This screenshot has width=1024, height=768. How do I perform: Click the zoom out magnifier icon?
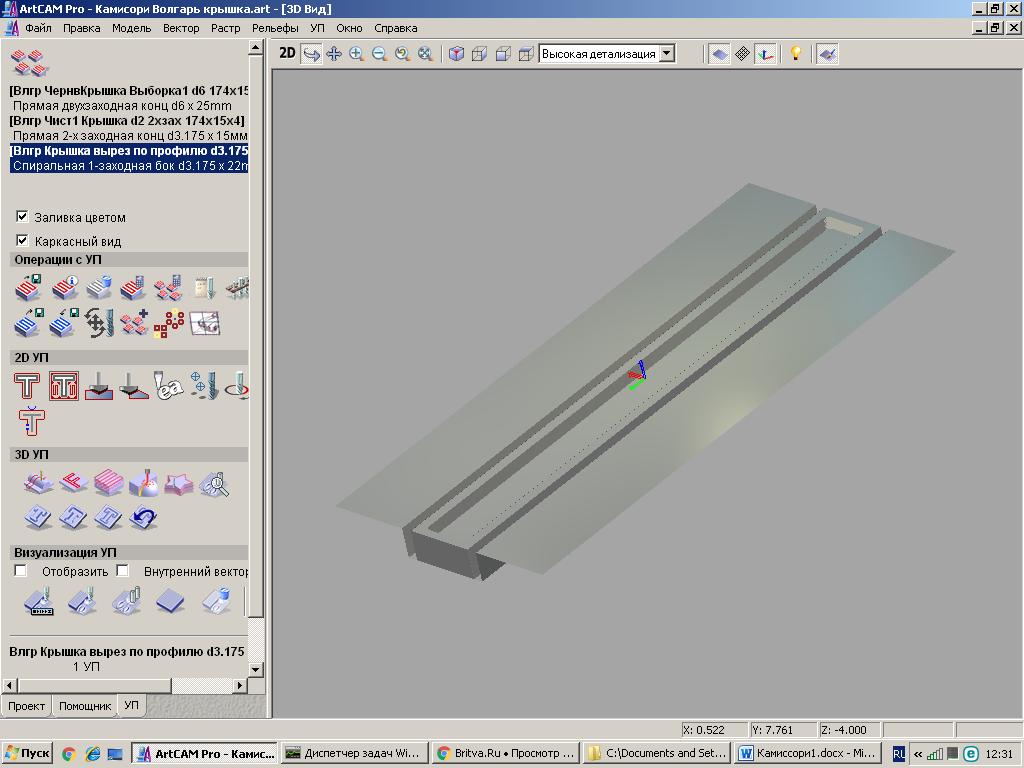(379, 54)
